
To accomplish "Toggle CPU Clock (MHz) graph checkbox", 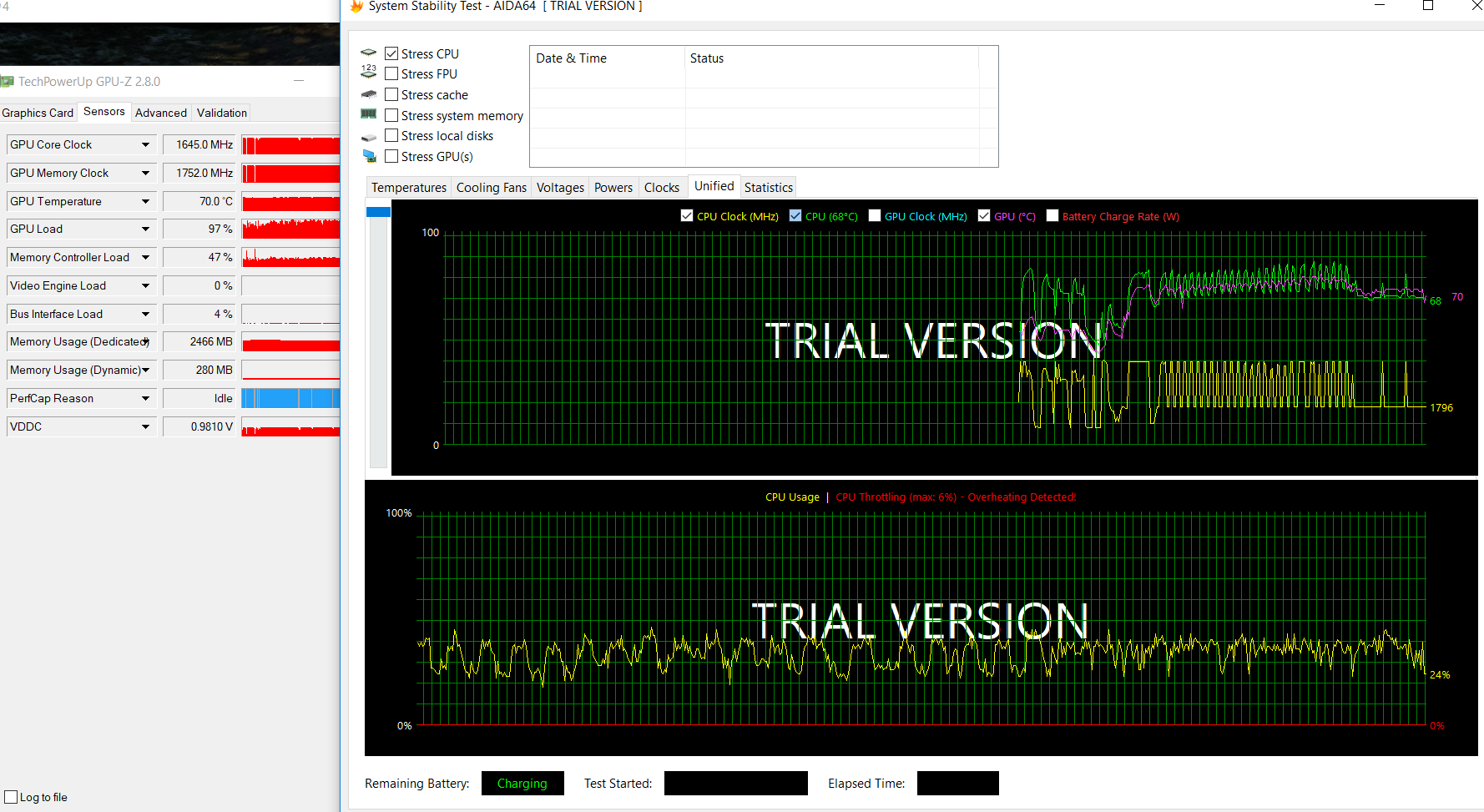I will 687,215.
